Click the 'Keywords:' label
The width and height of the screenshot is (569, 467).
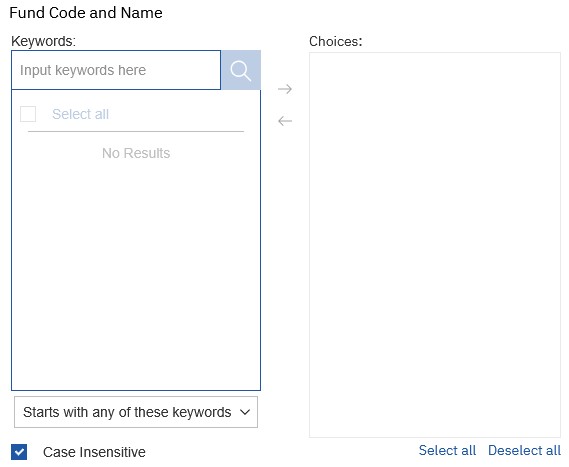44,41
